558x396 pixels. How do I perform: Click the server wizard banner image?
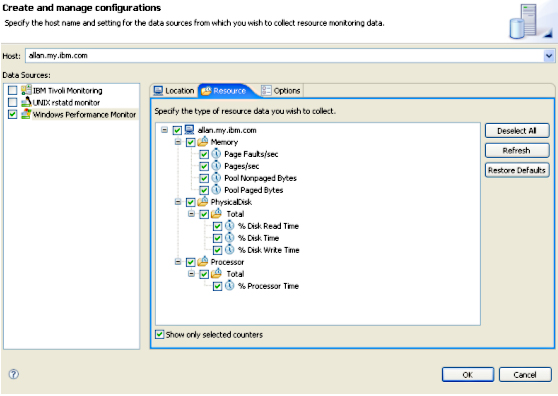(x=530, y=21)
